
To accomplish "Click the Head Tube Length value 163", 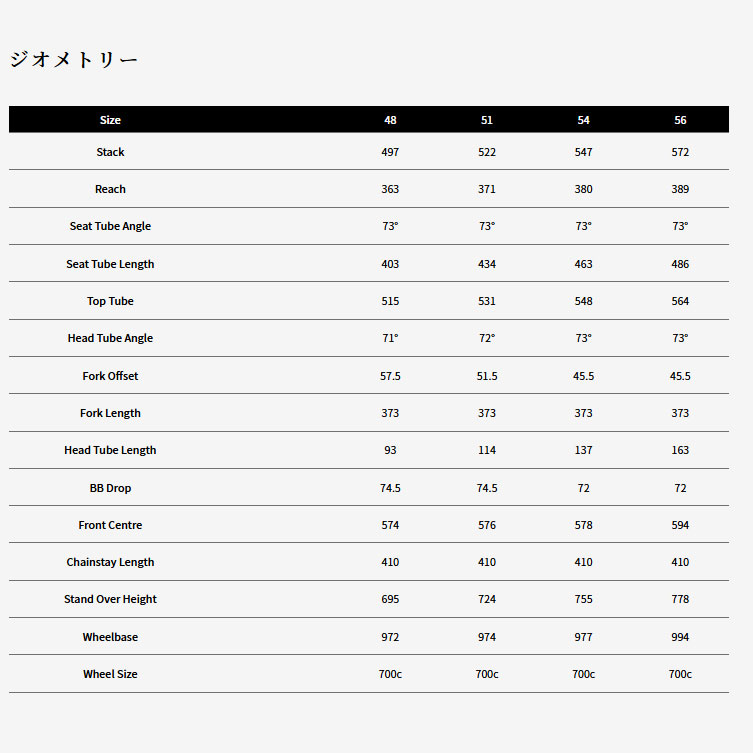I will (x=680, y=450).
